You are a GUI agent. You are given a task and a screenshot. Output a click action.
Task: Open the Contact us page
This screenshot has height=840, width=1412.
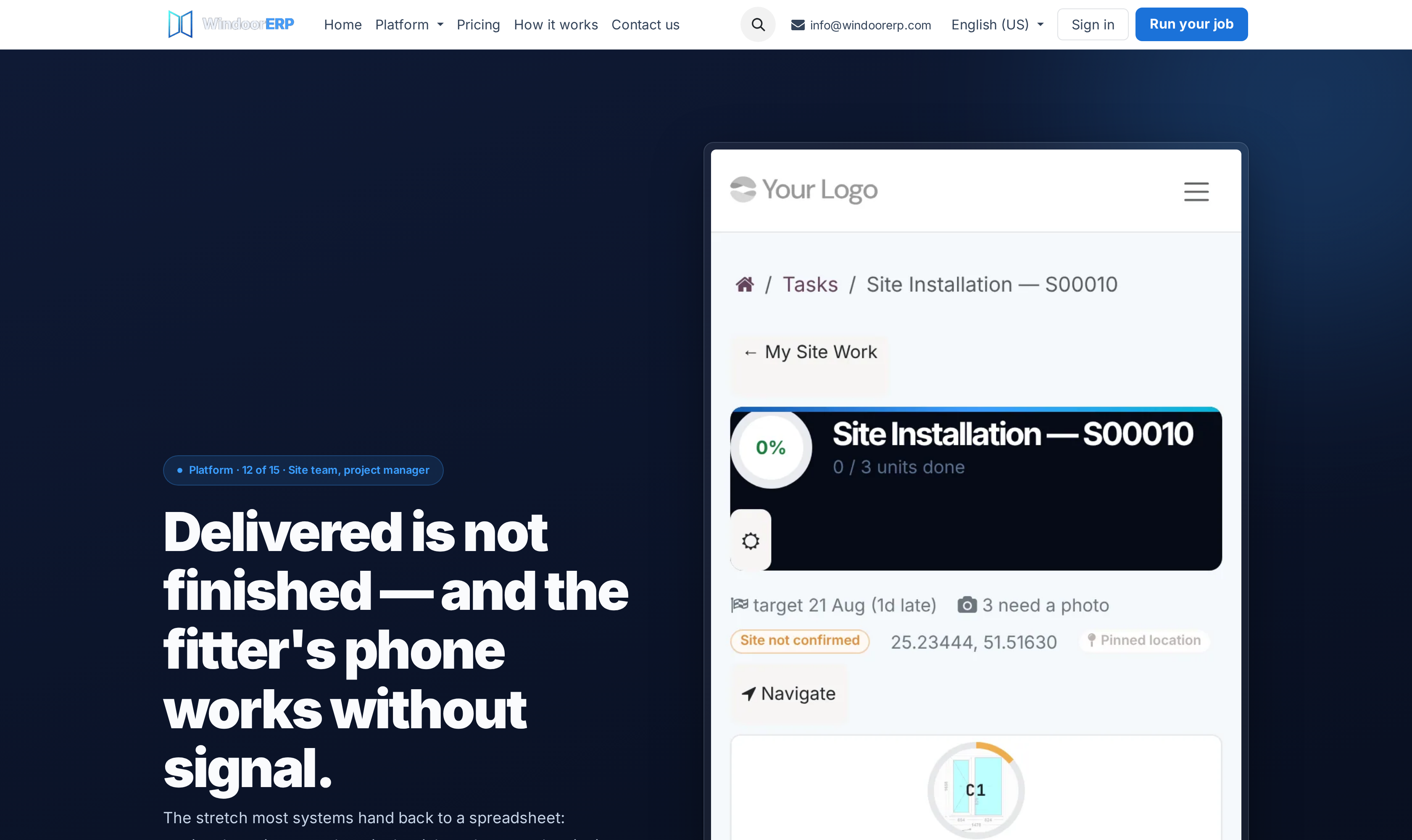(645, 25)
